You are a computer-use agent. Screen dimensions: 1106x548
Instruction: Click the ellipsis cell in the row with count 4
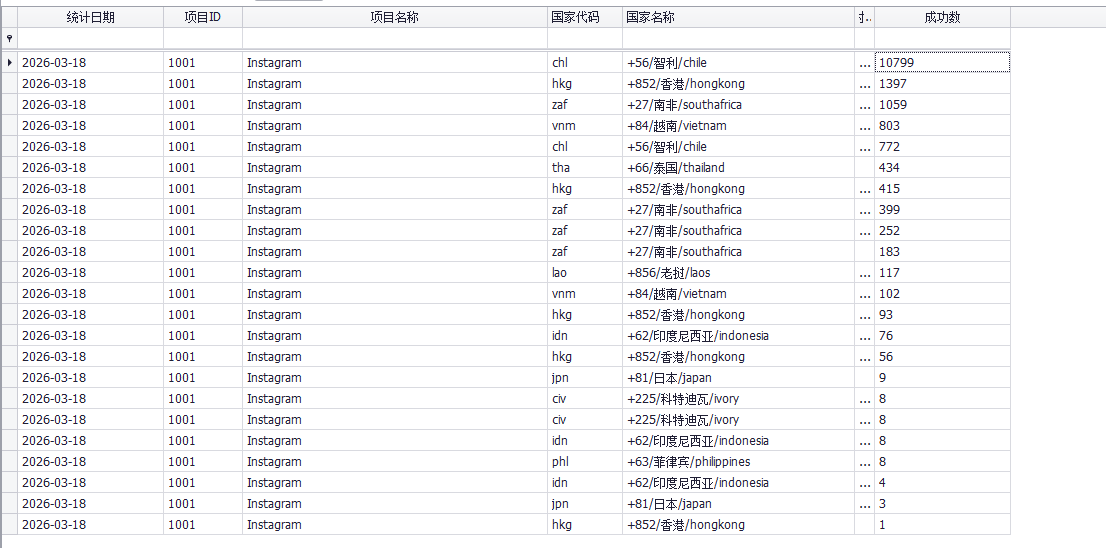tap(865, 483)
